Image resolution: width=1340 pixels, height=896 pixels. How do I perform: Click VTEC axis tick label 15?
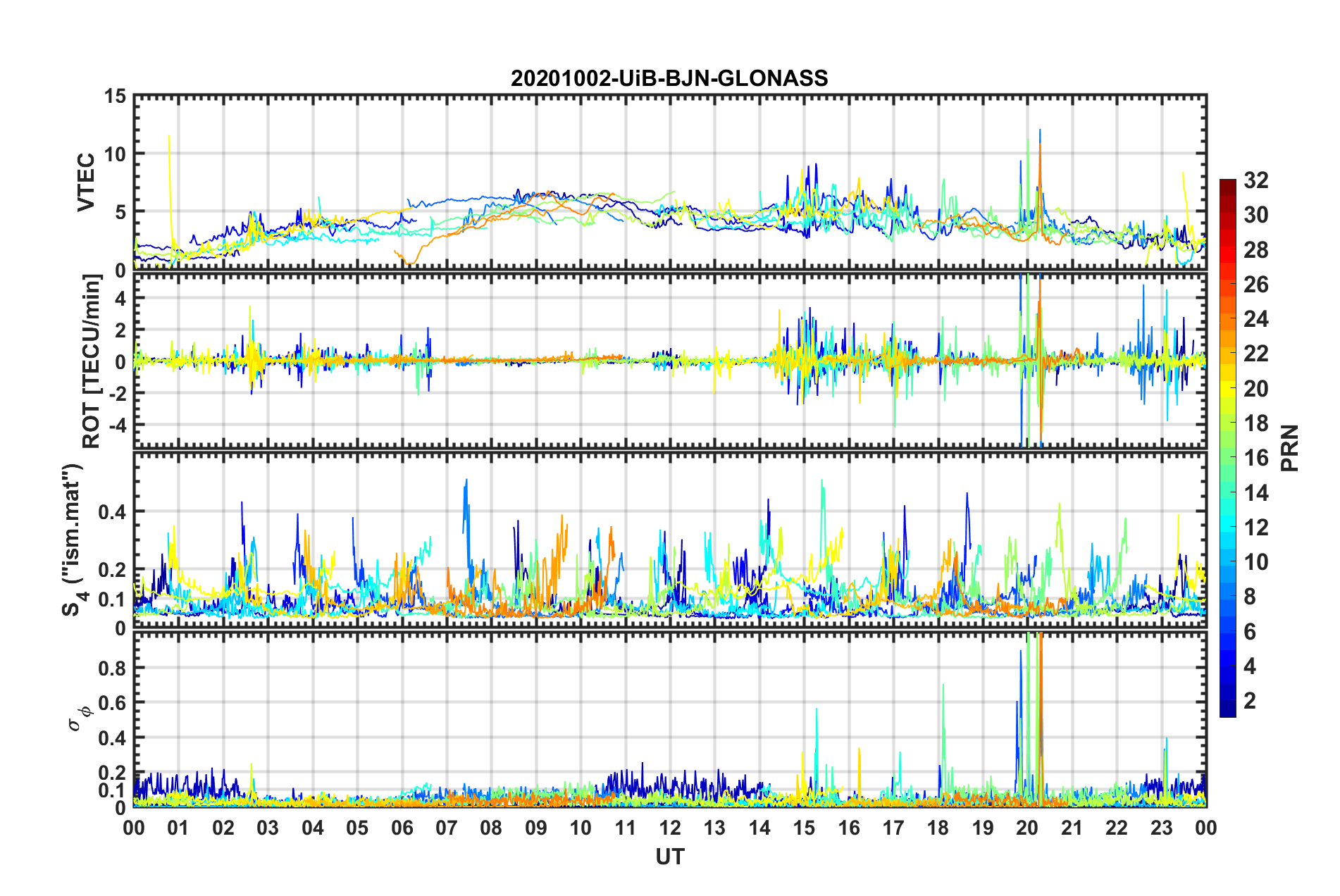click(x=115, y=97)
